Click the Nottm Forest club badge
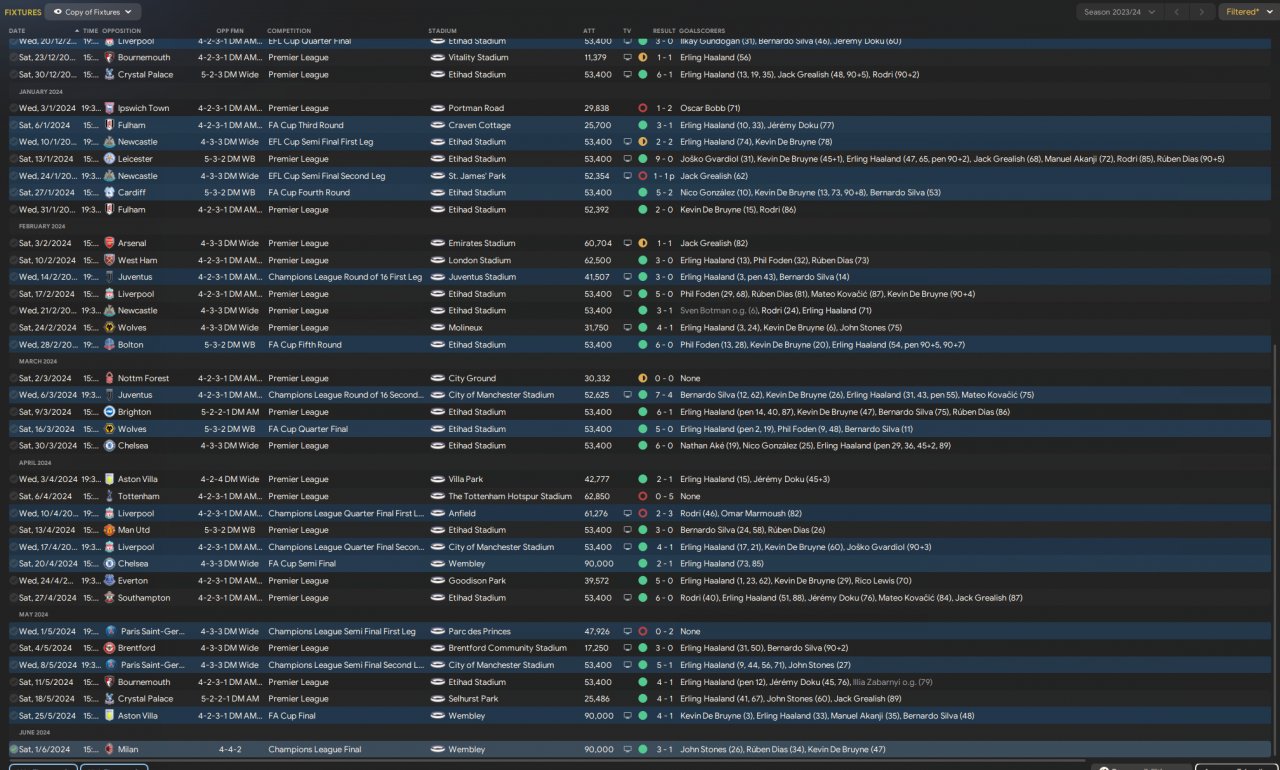The width and height of the screenshot is (1280, 770). [x=110, y=379]
